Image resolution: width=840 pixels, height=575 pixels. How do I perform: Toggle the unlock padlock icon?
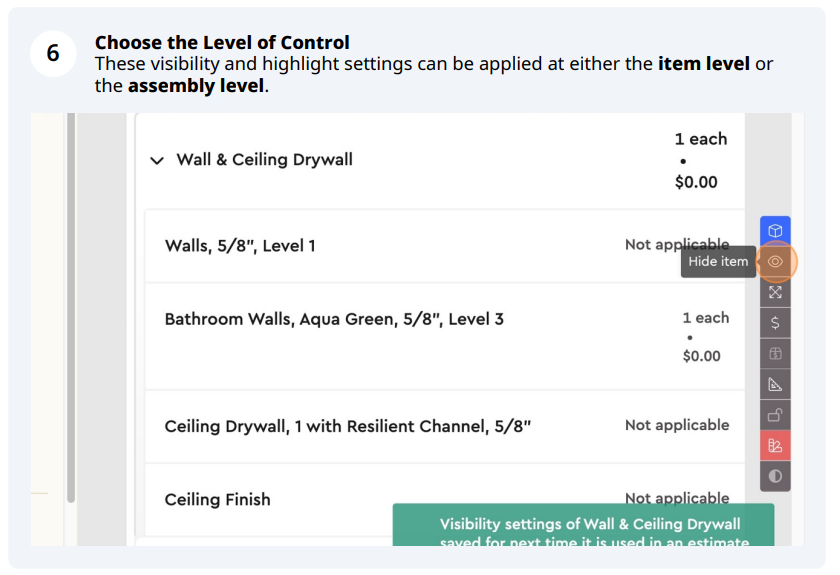pos(775,415)
